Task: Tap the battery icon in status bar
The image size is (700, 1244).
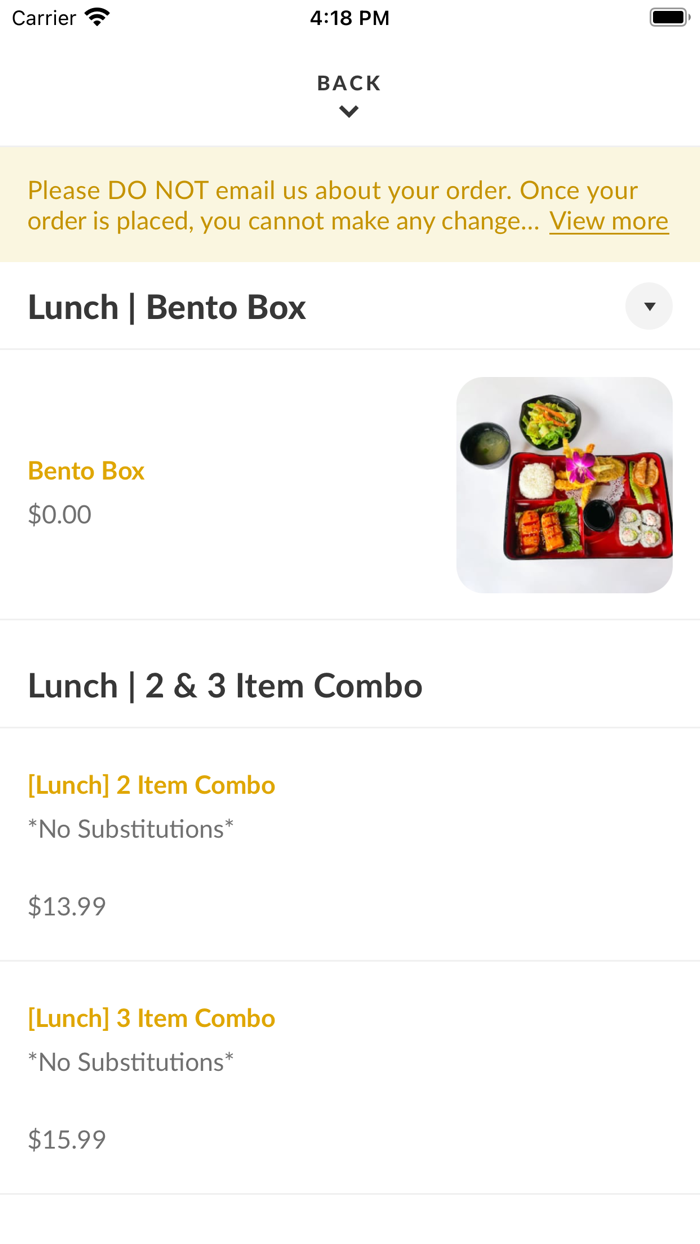Action: coord(669,17)
